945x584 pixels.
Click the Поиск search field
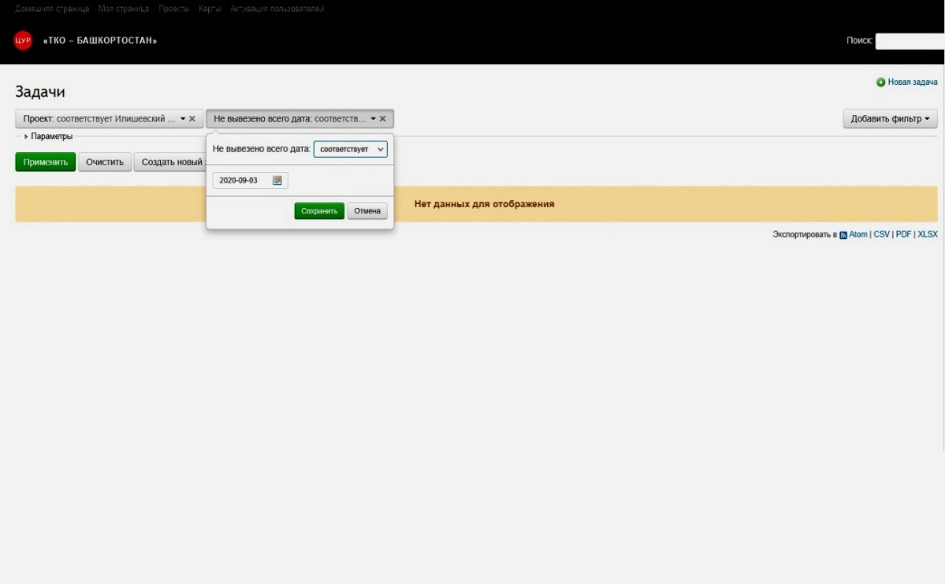click(909, 41)
